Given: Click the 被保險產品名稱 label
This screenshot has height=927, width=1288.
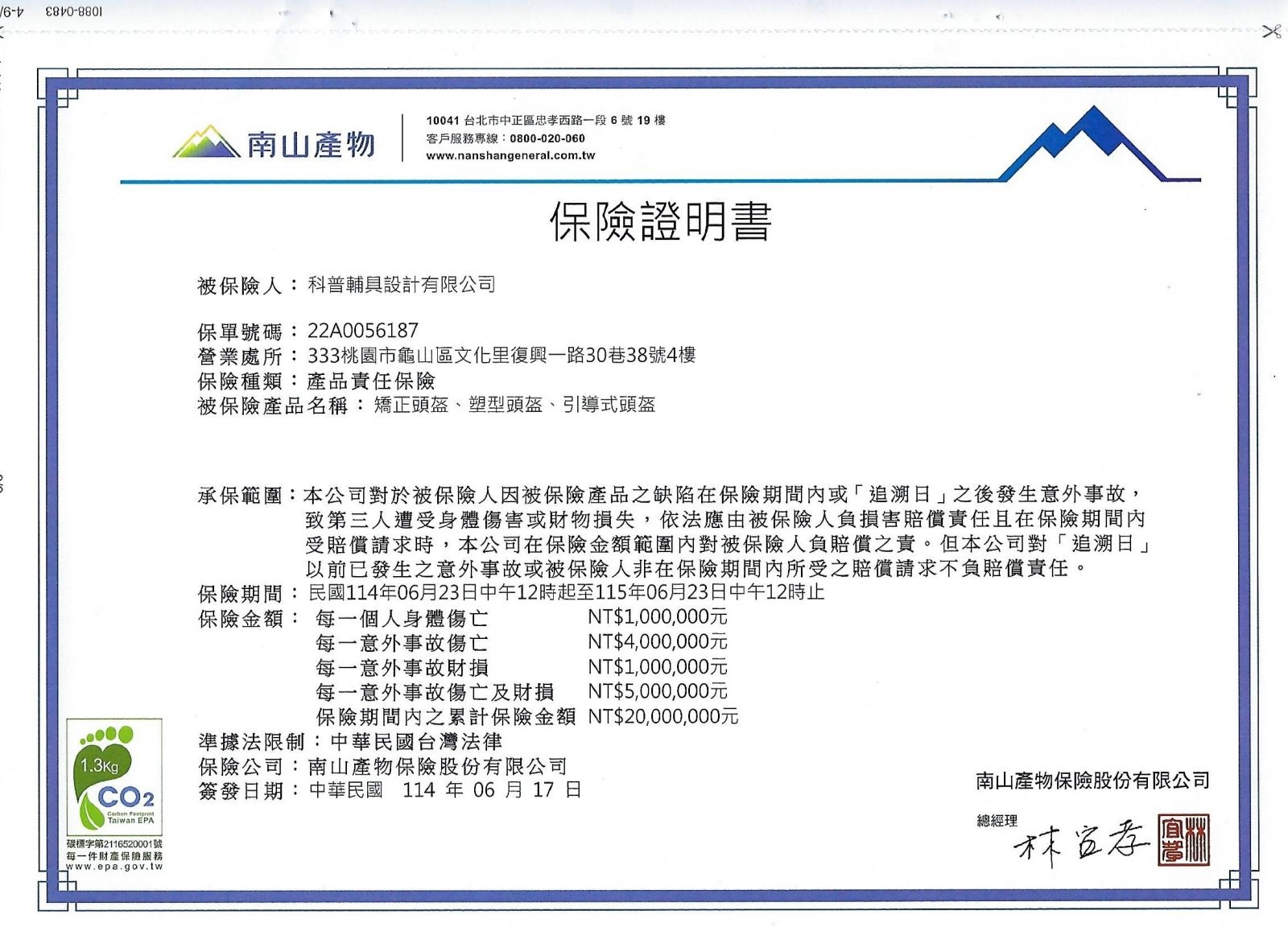Looking at the screenshot, I should [x=272, y=406].
